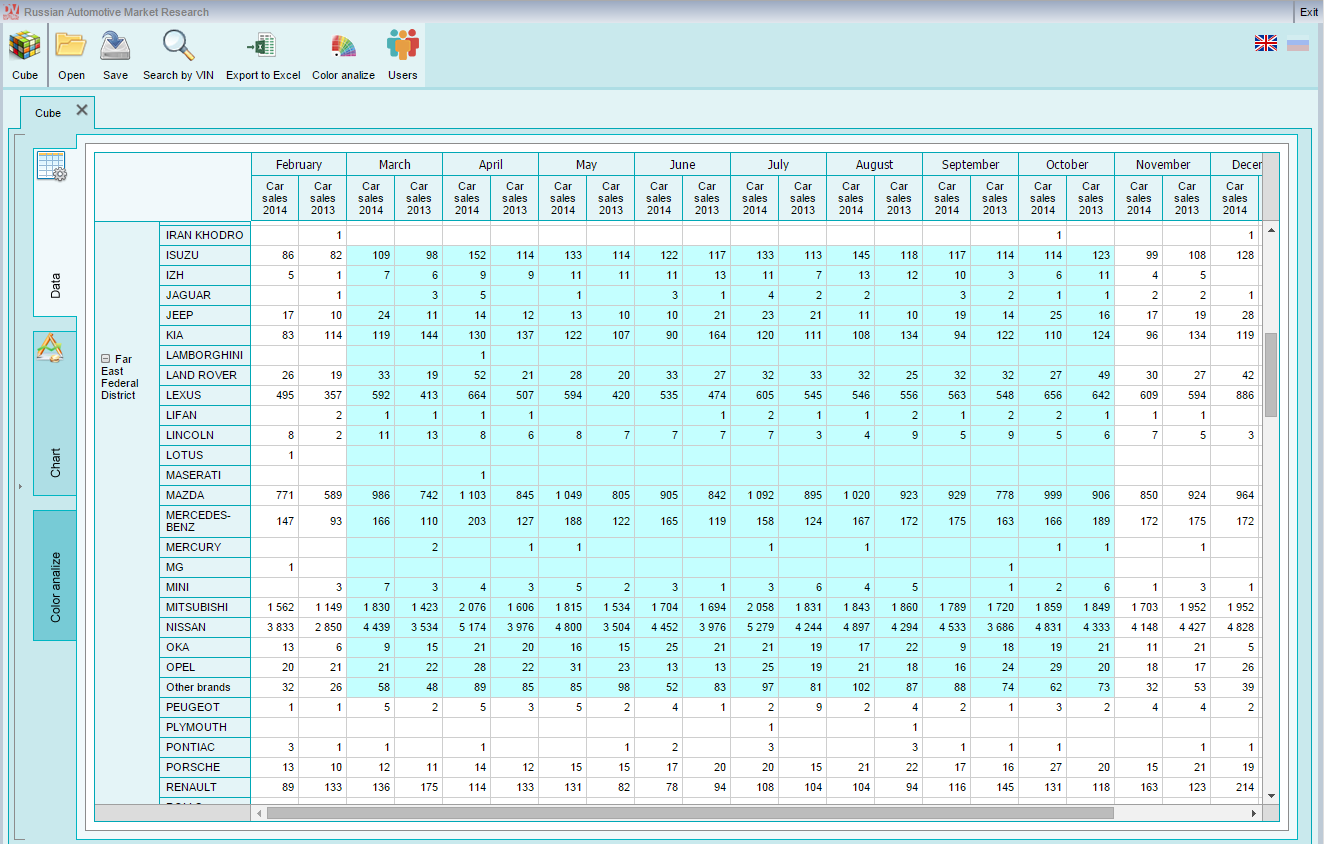Select the KIA row header
1324x844 pixels.
pyautogui.click(x=205, y=335)
